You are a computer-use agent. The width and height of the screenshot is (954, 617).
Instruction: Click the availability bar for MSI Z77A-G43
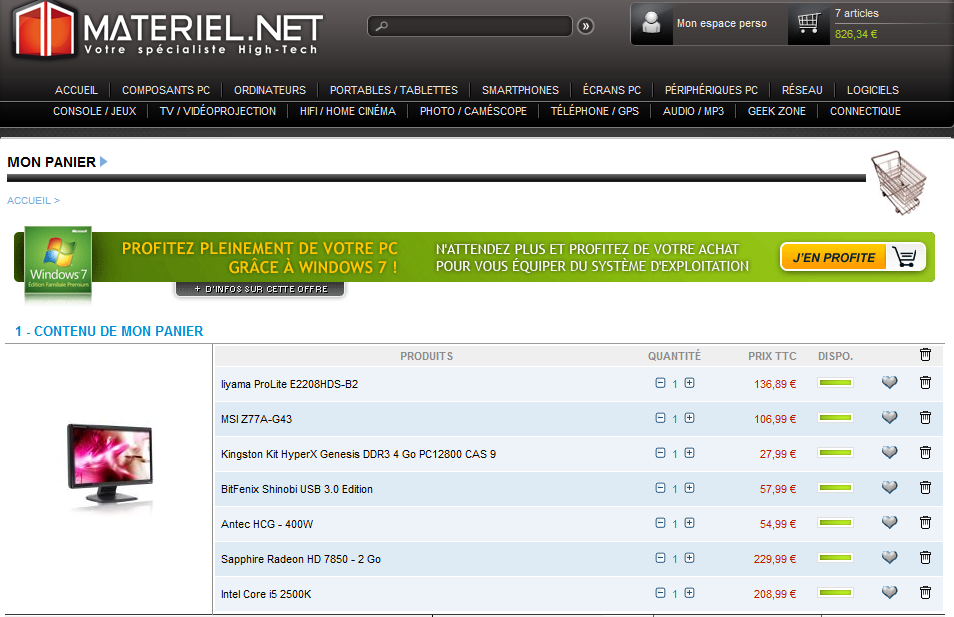click(x=835, y=418)
